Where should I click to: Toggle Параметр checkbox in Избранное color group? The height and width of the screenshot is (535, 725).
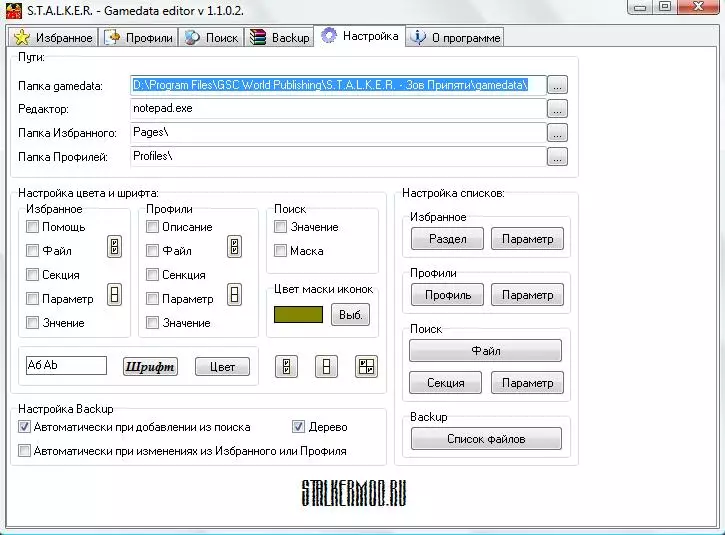pos(32,299)
